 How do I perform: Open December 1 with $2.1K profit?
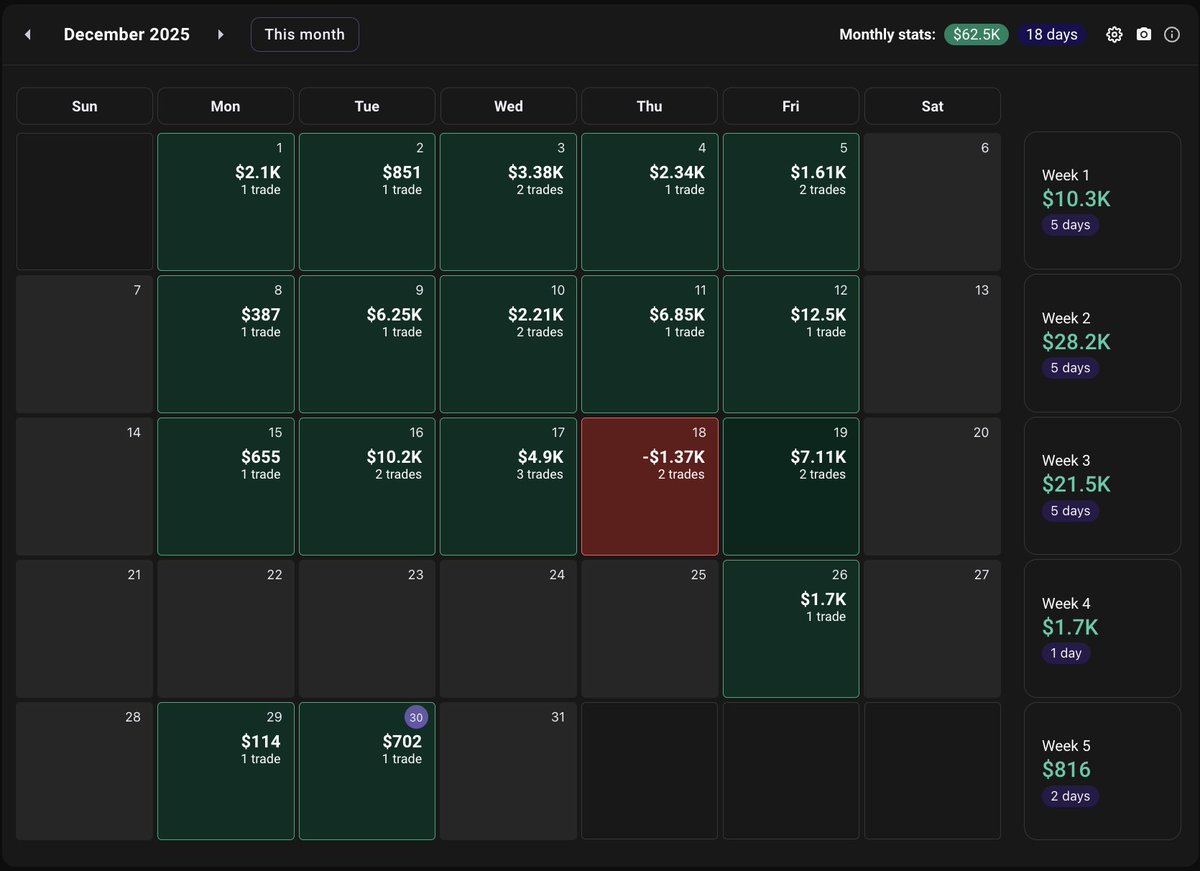[226, 202]
